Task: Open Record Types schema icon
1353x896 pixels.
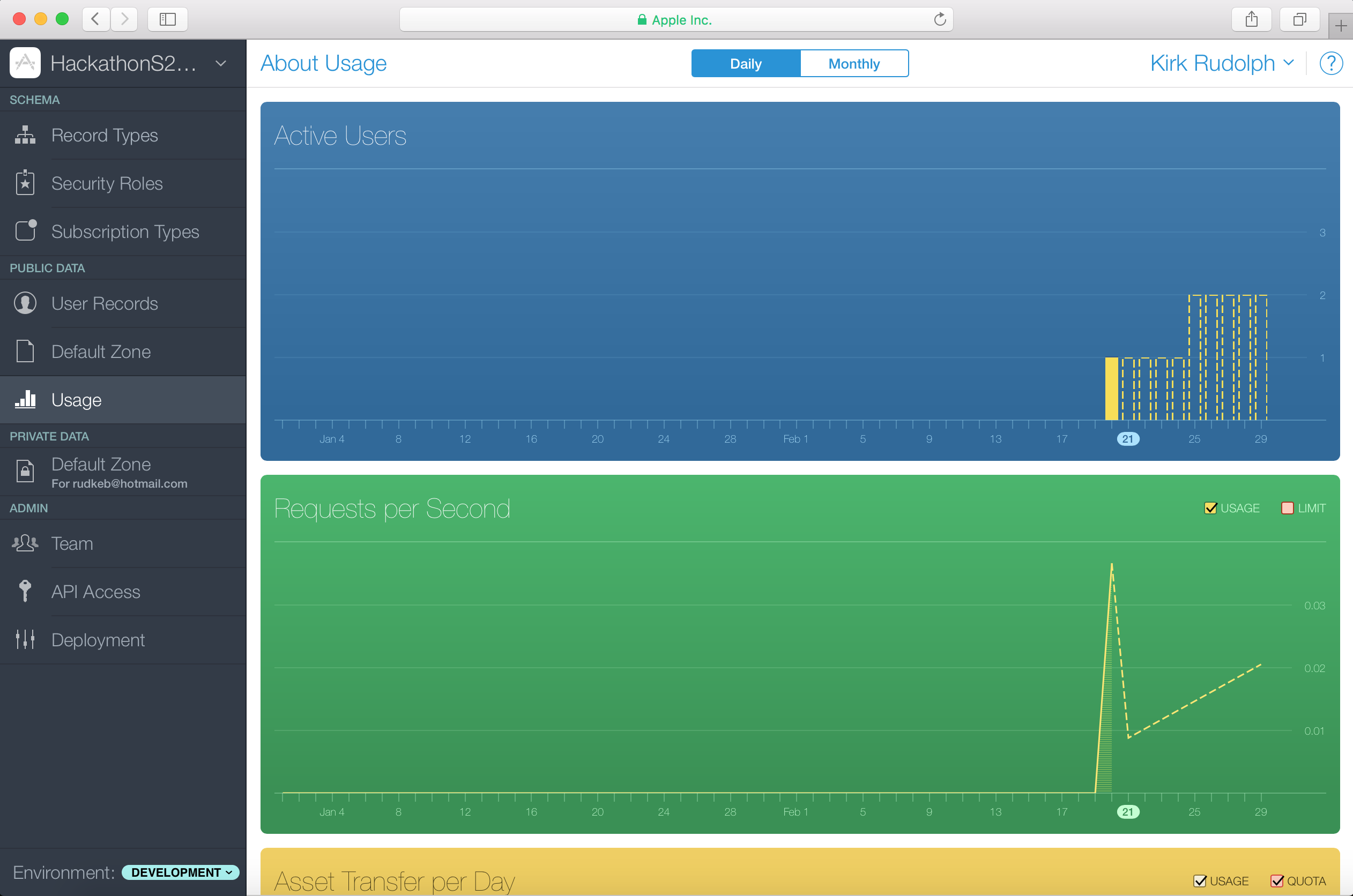Action: pyautogui.click(x=25, y=135)
